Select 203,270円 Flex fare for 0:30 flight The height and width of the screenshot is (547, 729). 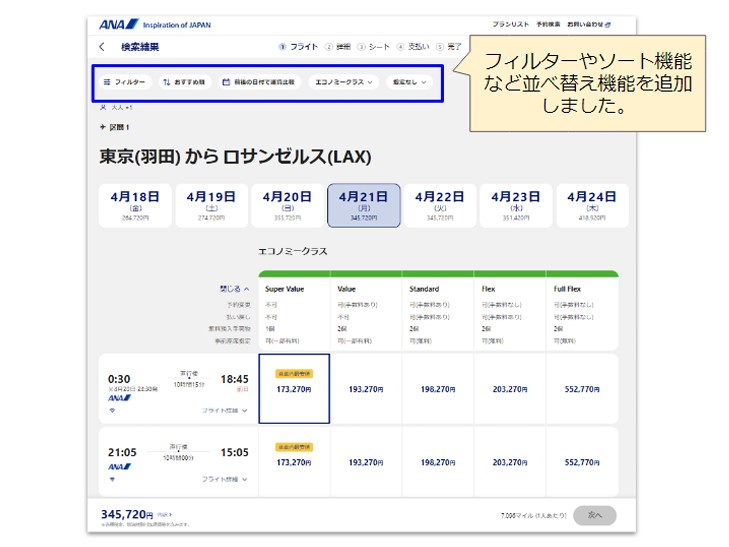coord(510,389)
